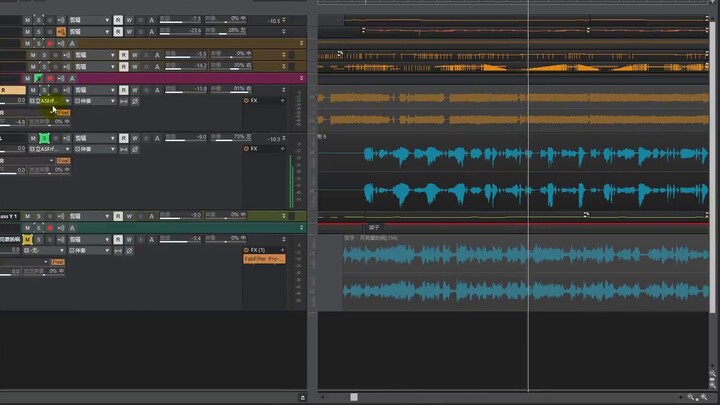Mute the track with volume -7.3
This screenshot has height=405, width=720.
[28, 20]
